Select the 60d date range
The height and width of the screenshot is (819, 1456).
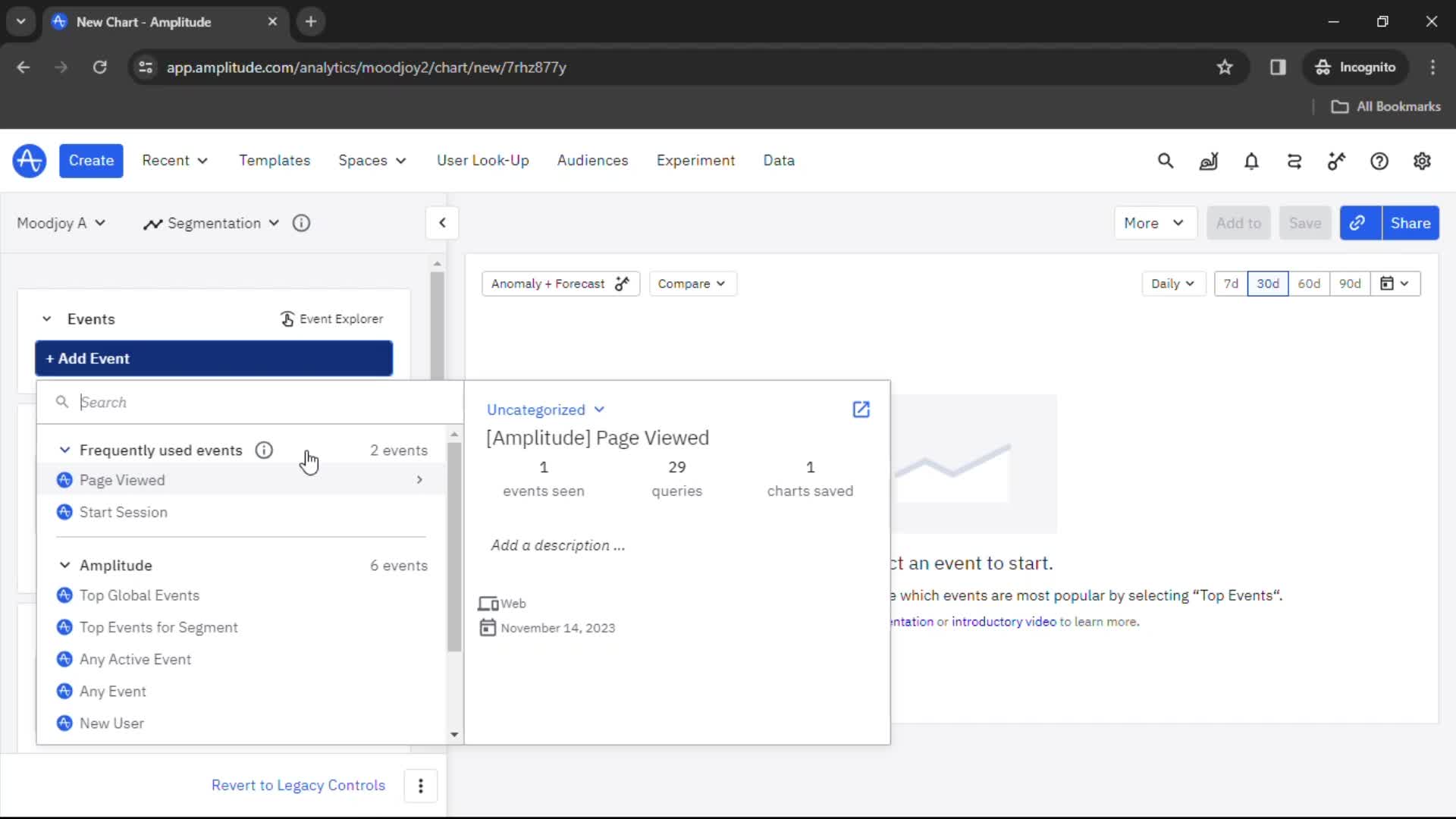pyautogui.click(x=1309, y=284)
